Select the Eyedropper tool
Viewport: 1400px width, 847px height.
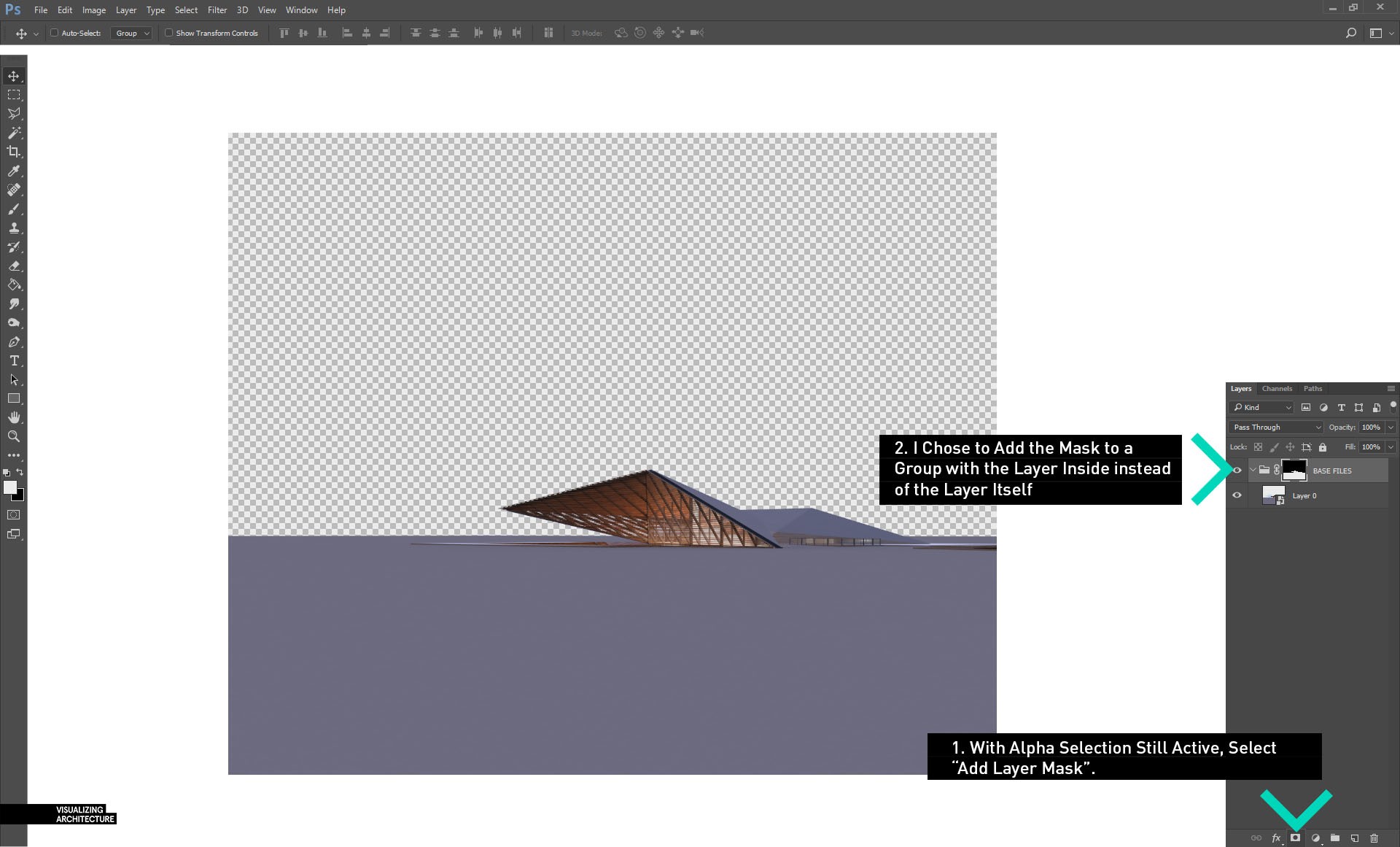[14, 171]
